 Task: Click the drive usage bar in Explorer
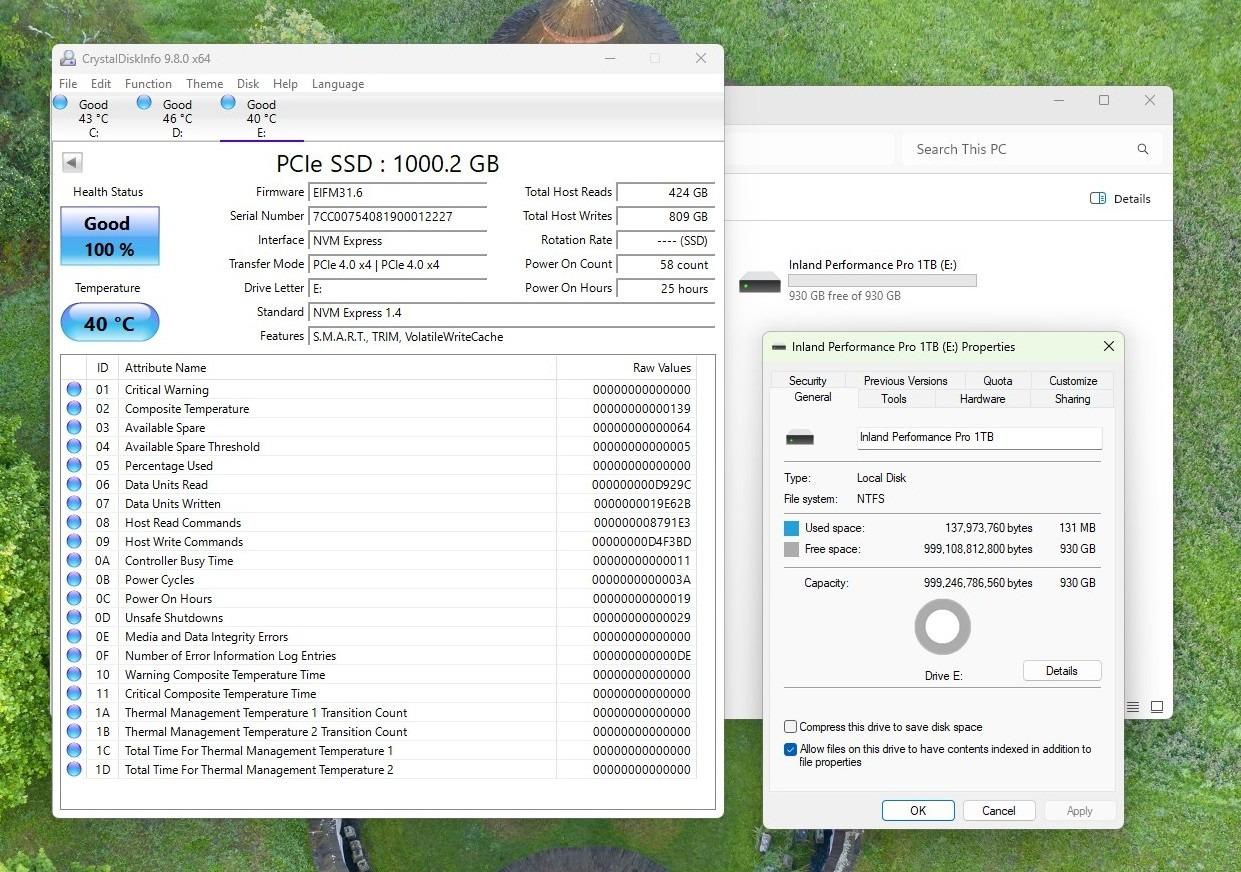882,281
